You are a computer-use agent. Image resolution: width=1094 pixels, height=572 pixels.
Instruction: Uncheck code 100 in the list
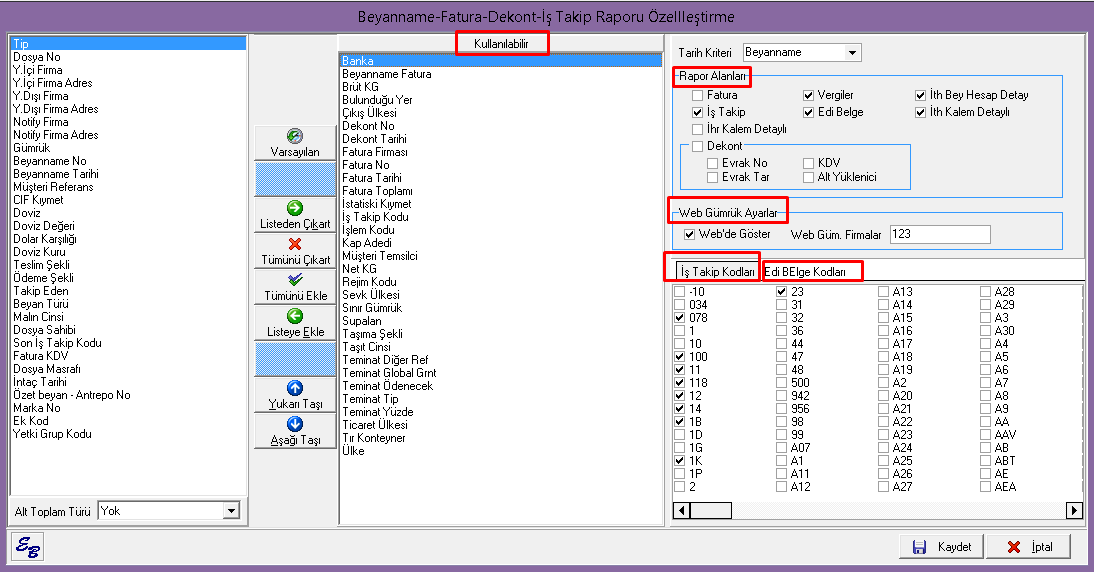pyautogui.click(x=680, y=356)
